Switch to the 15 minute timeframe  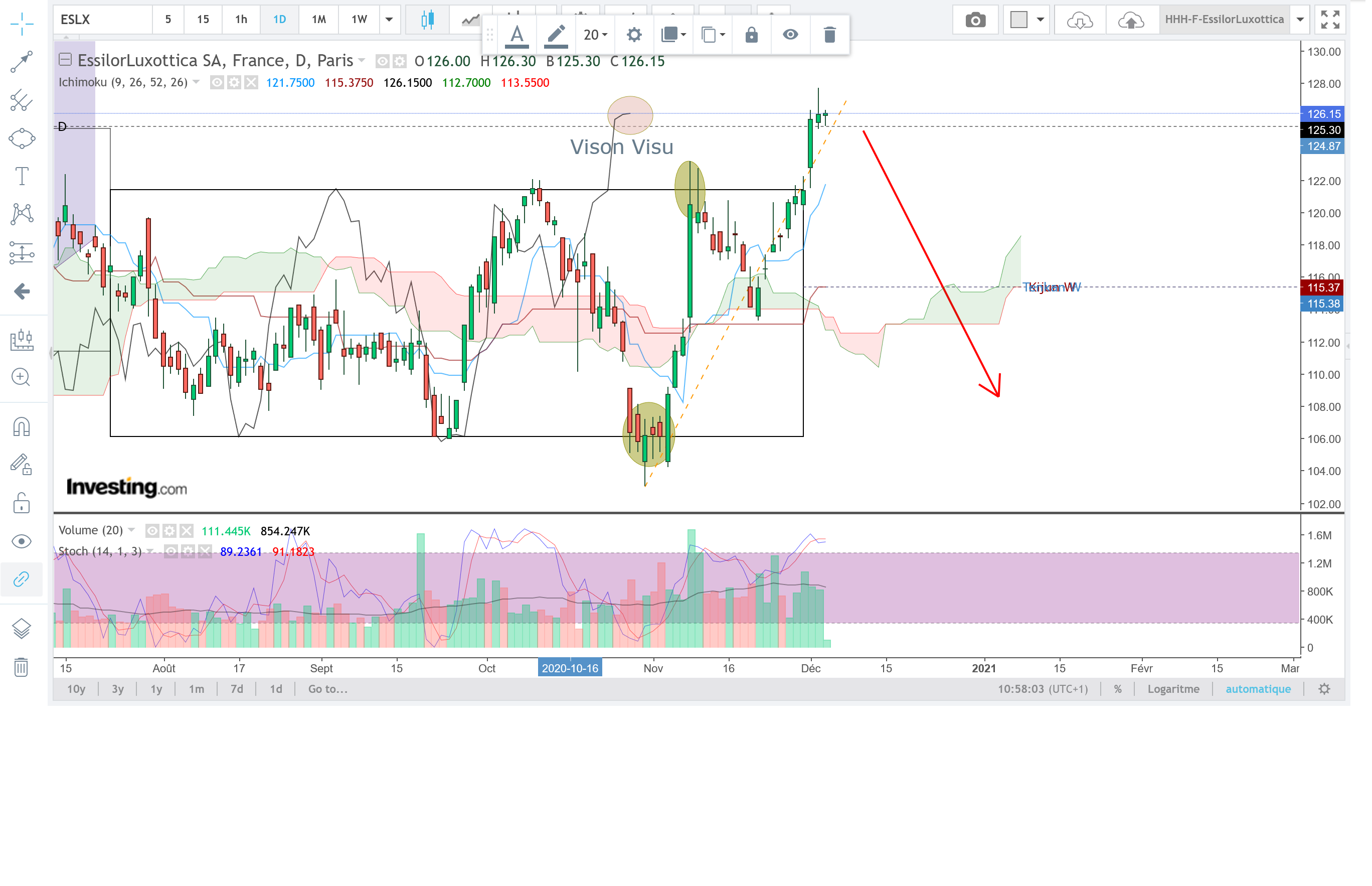click(203, 20)
